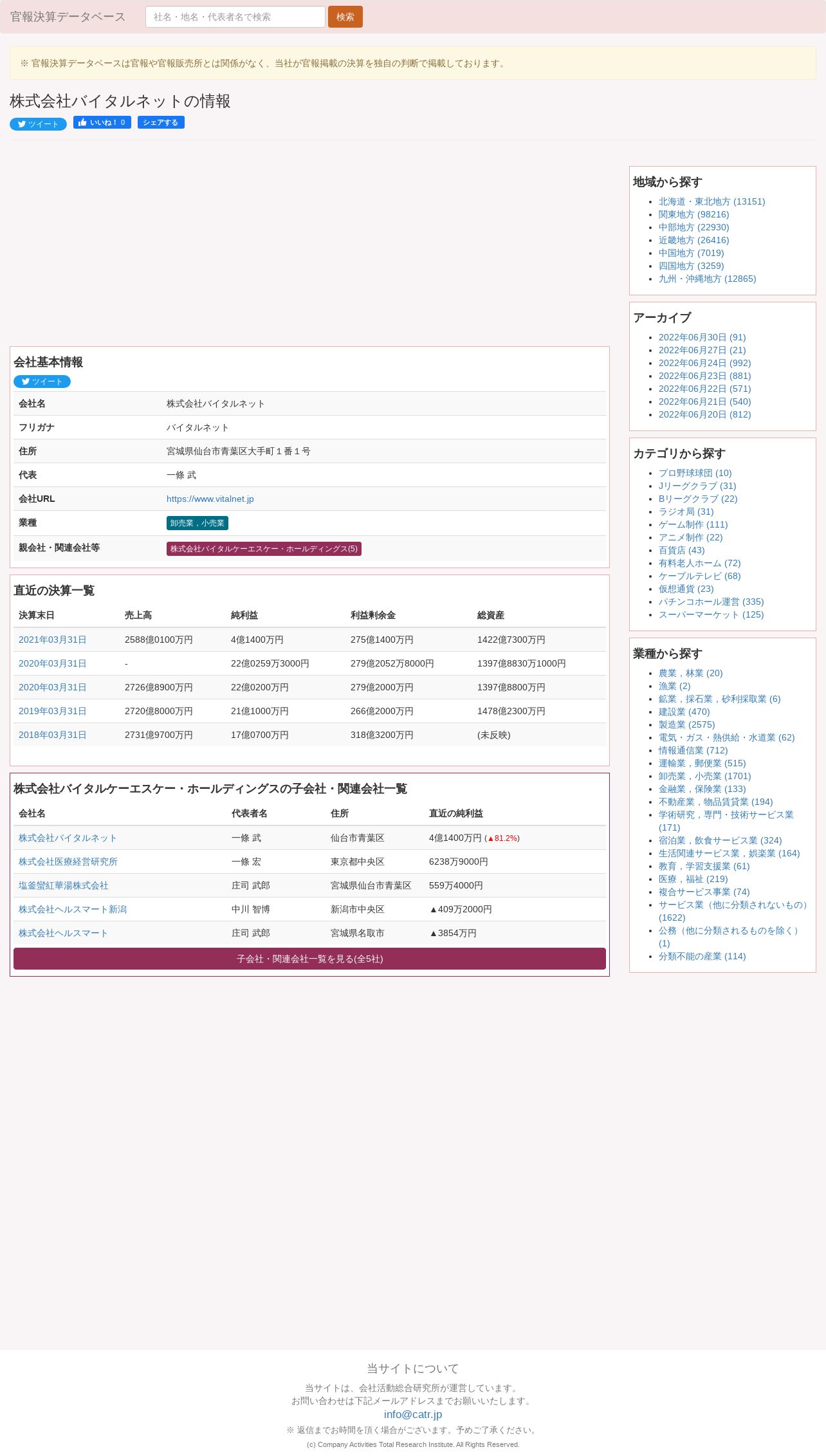Open 株式会社ヘルスマート新潟 company link
This screenshot has height=1456, width=826.
click(73, 909)
